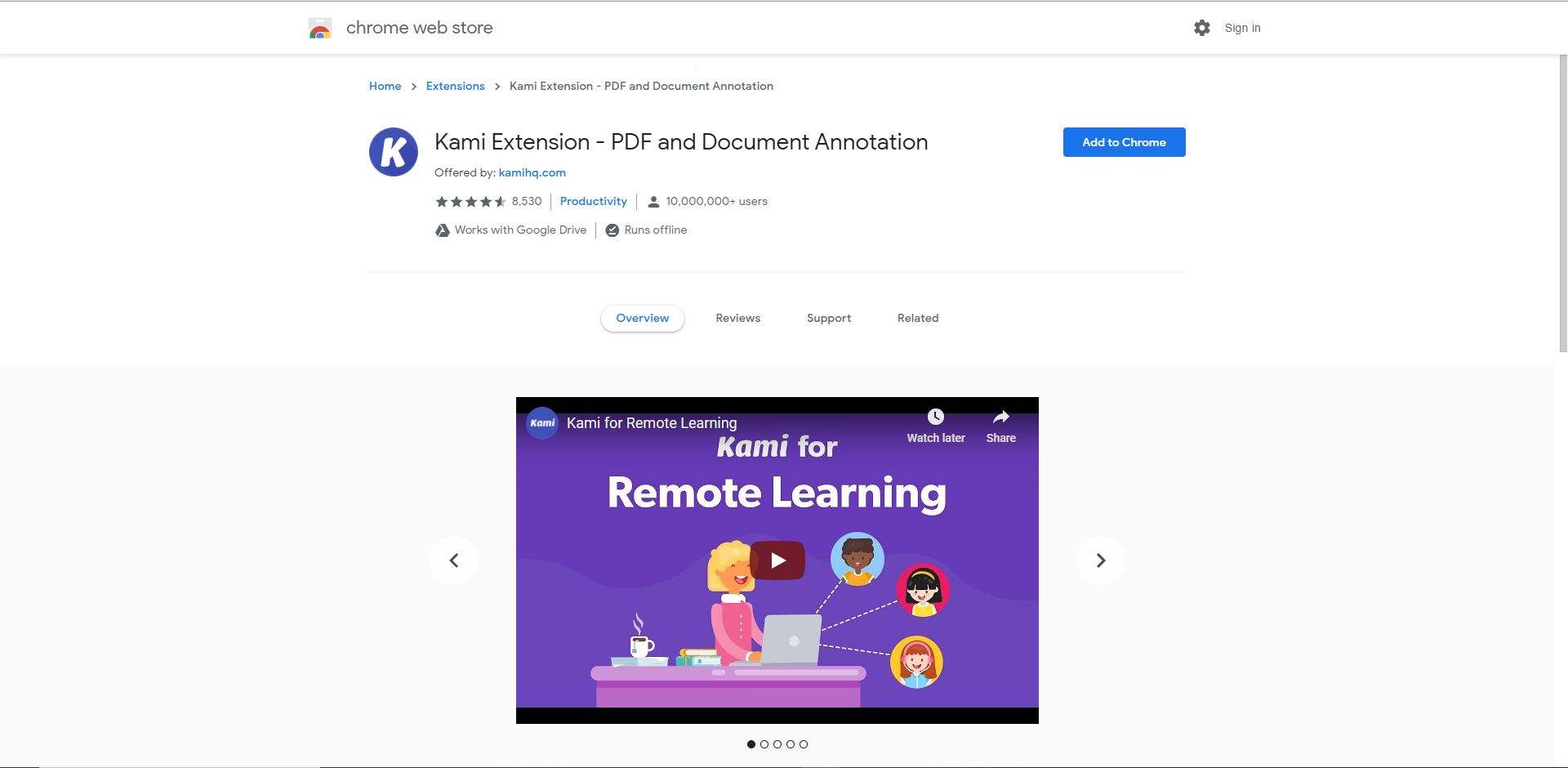The width and height of the screenshot is (1568, 768).
Task: Switch to the Support tab
Action: 829,319
